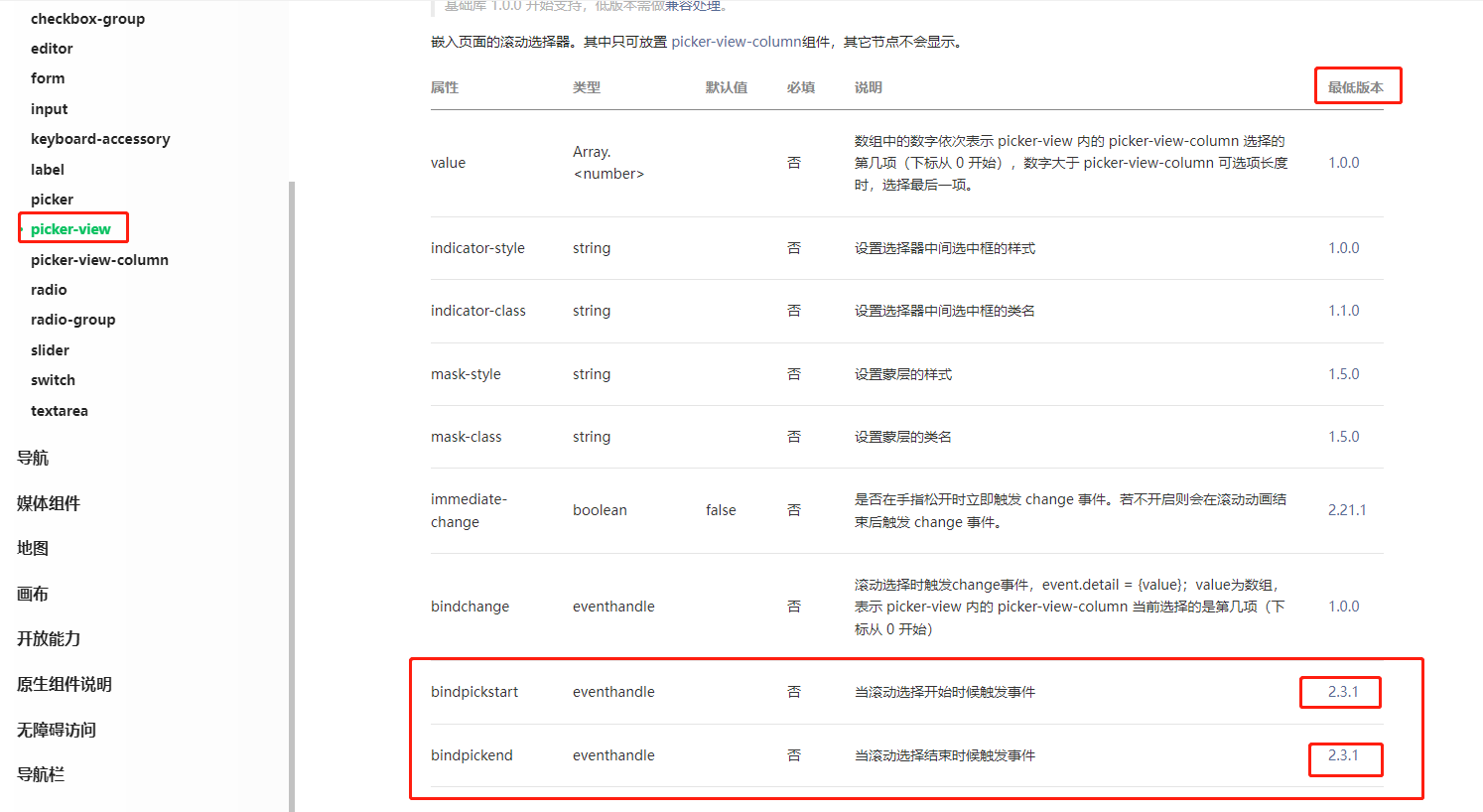Click the 2.3.1 version link for bindpickstart
Image resolution: width=1483 pixels, height=812 pixels.
1340,691
